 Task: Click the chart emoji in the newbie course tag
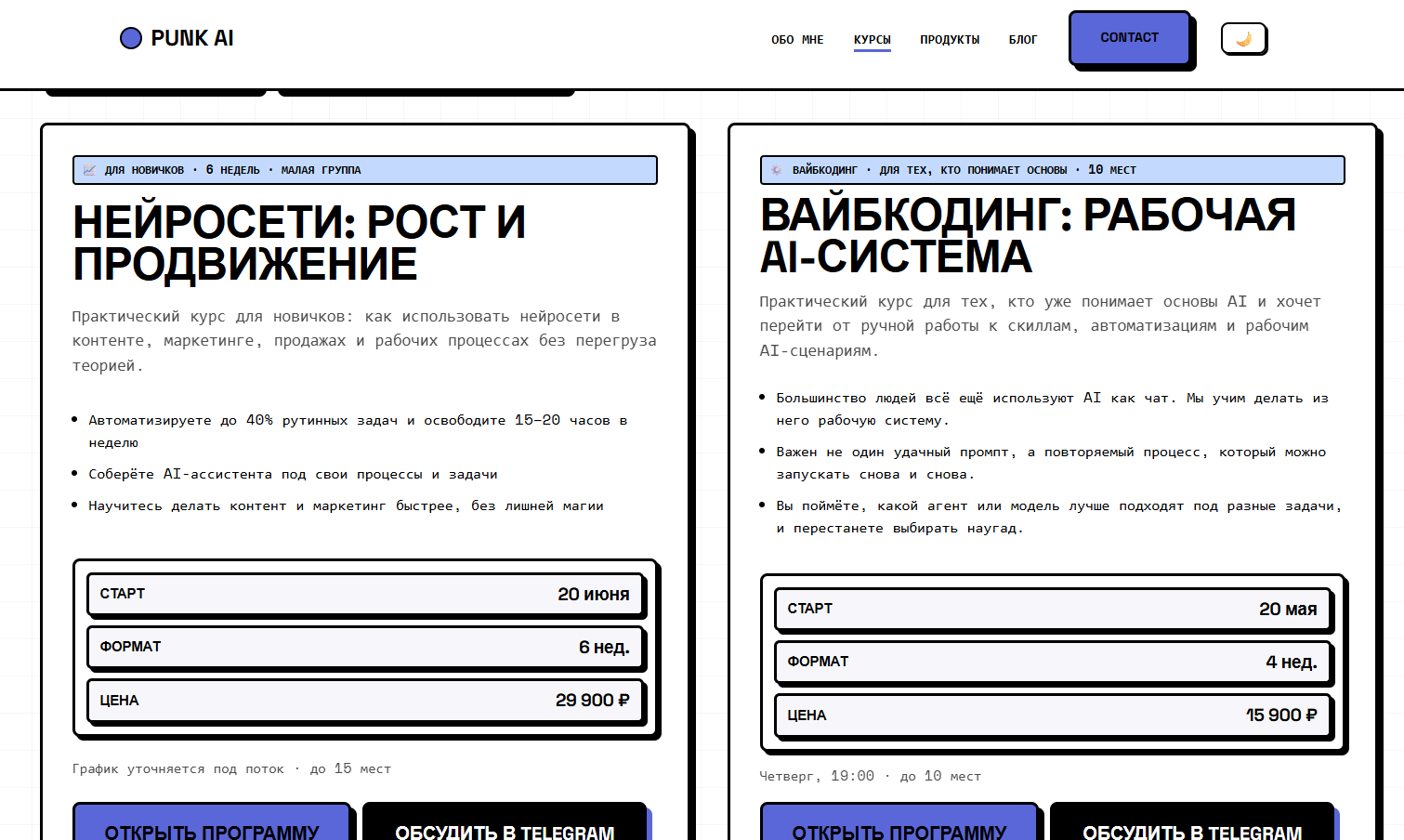89,170
